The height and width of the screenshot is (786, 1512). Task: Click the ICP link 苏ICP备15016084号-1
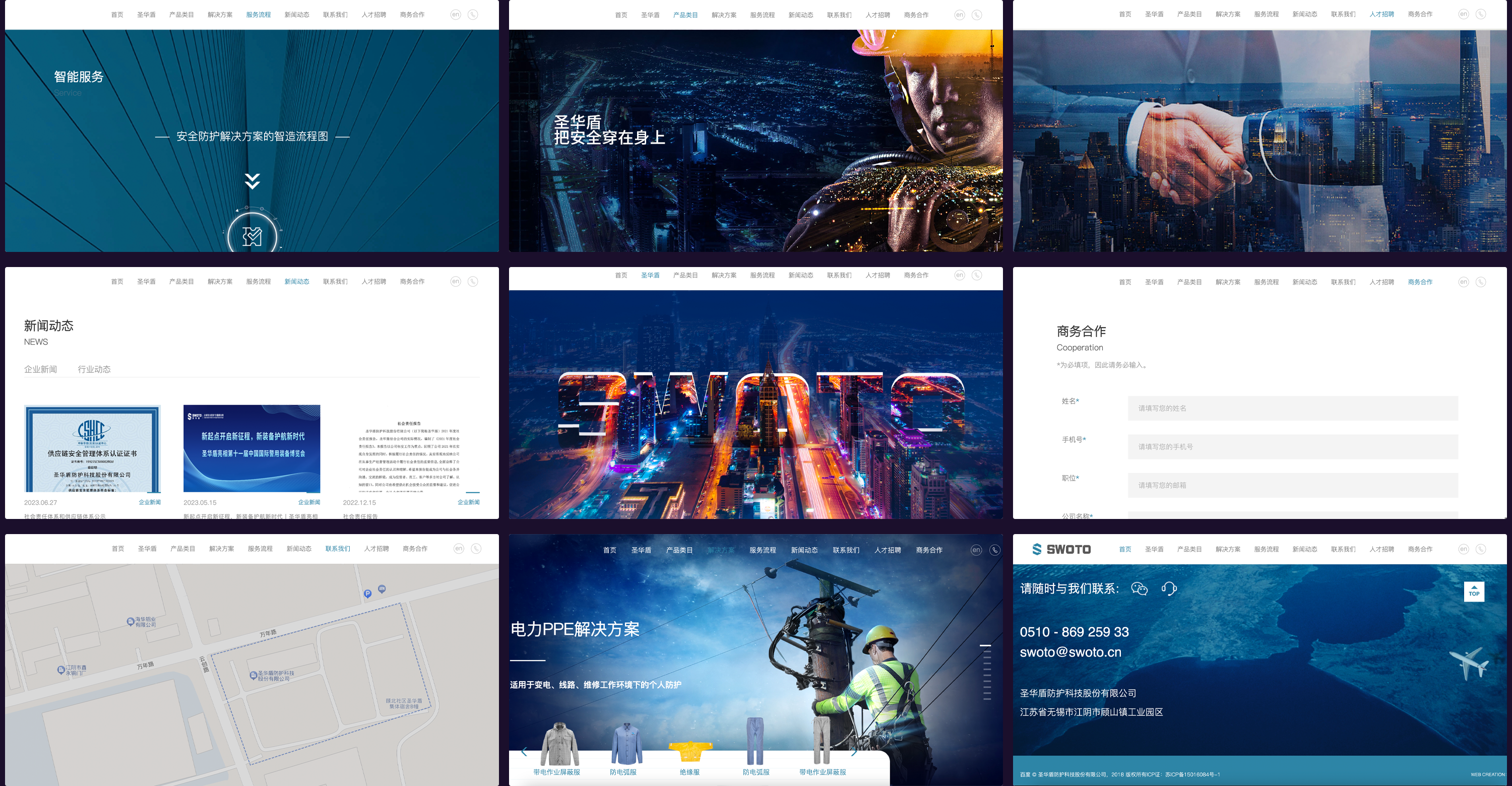(x=1192, y=774)
